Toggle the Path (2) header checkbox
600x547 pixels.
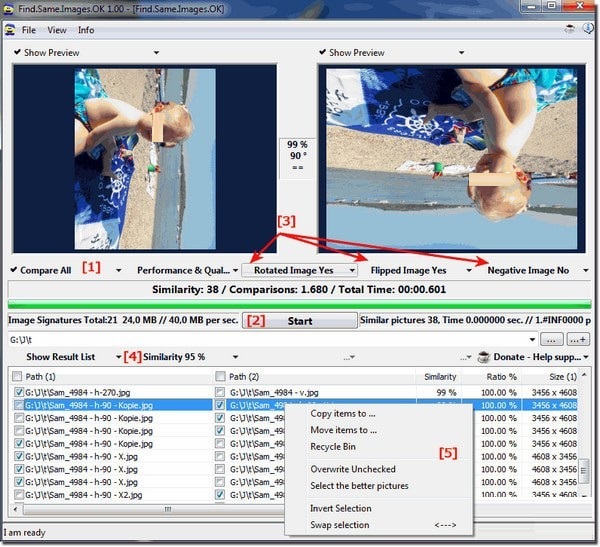click(x=220, y=376)
